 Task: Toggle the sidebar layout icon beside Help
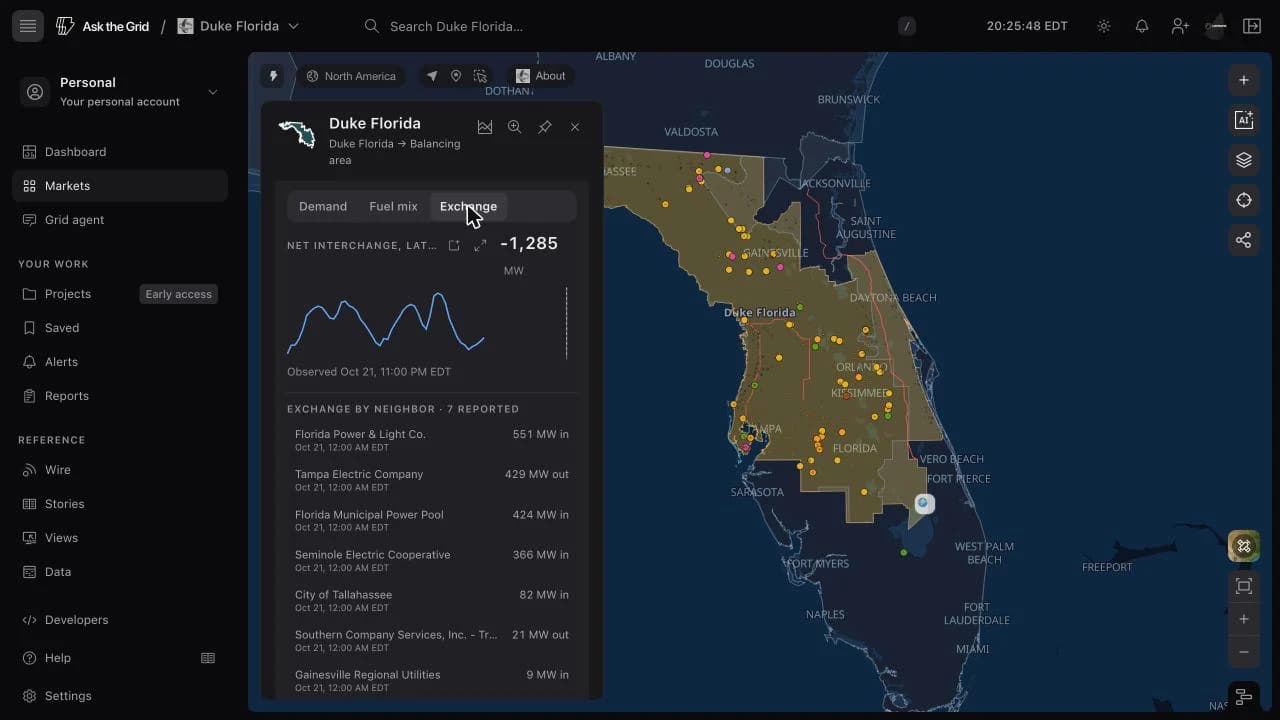[x=208, y=658]
